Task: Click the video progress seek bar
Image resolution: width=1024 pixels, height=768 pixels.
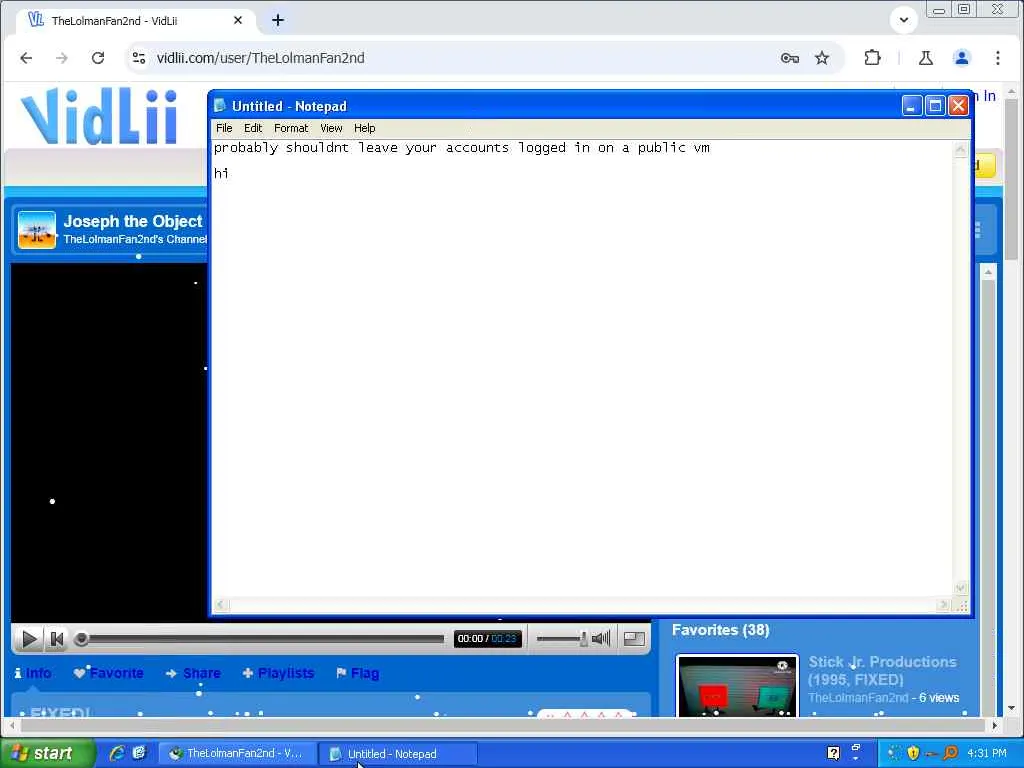Action: [261, 639]
